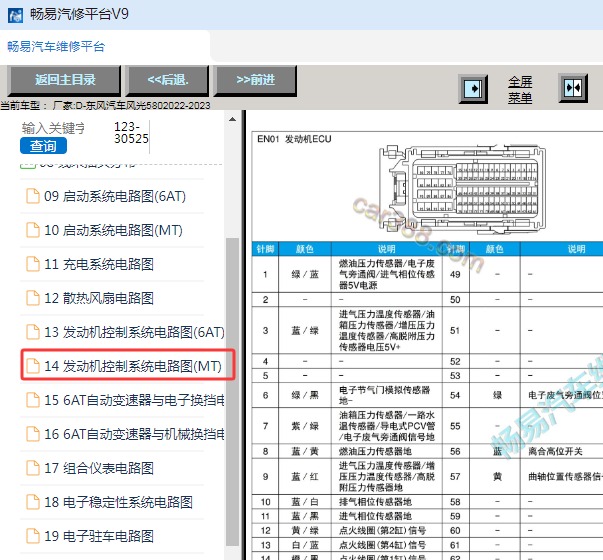
Task: Click first 颜色 column header
Action: pyautogui.click(x=305, y=249)
